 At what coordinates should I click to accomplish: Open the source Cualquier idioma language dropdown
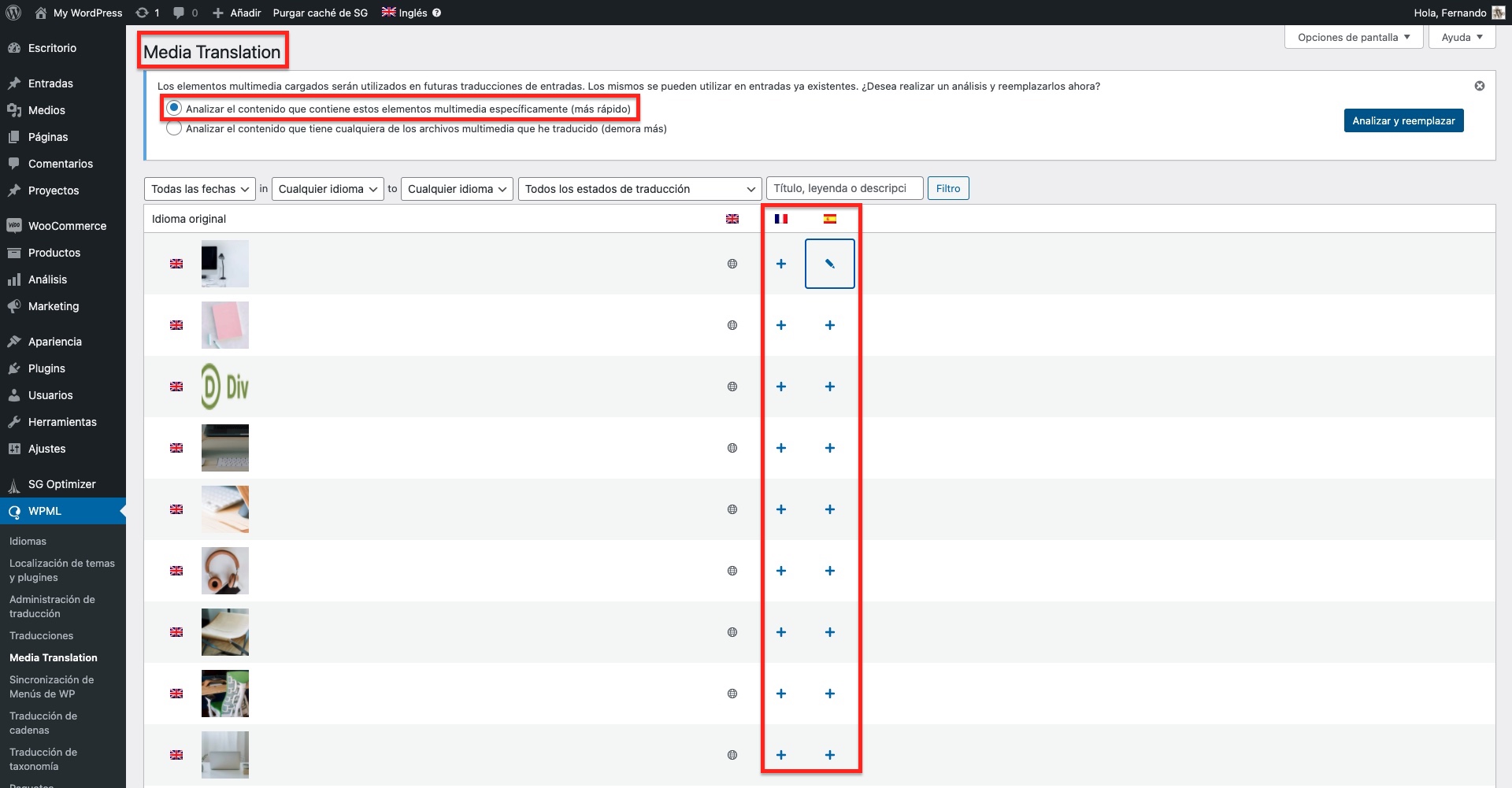coord(328,189)
